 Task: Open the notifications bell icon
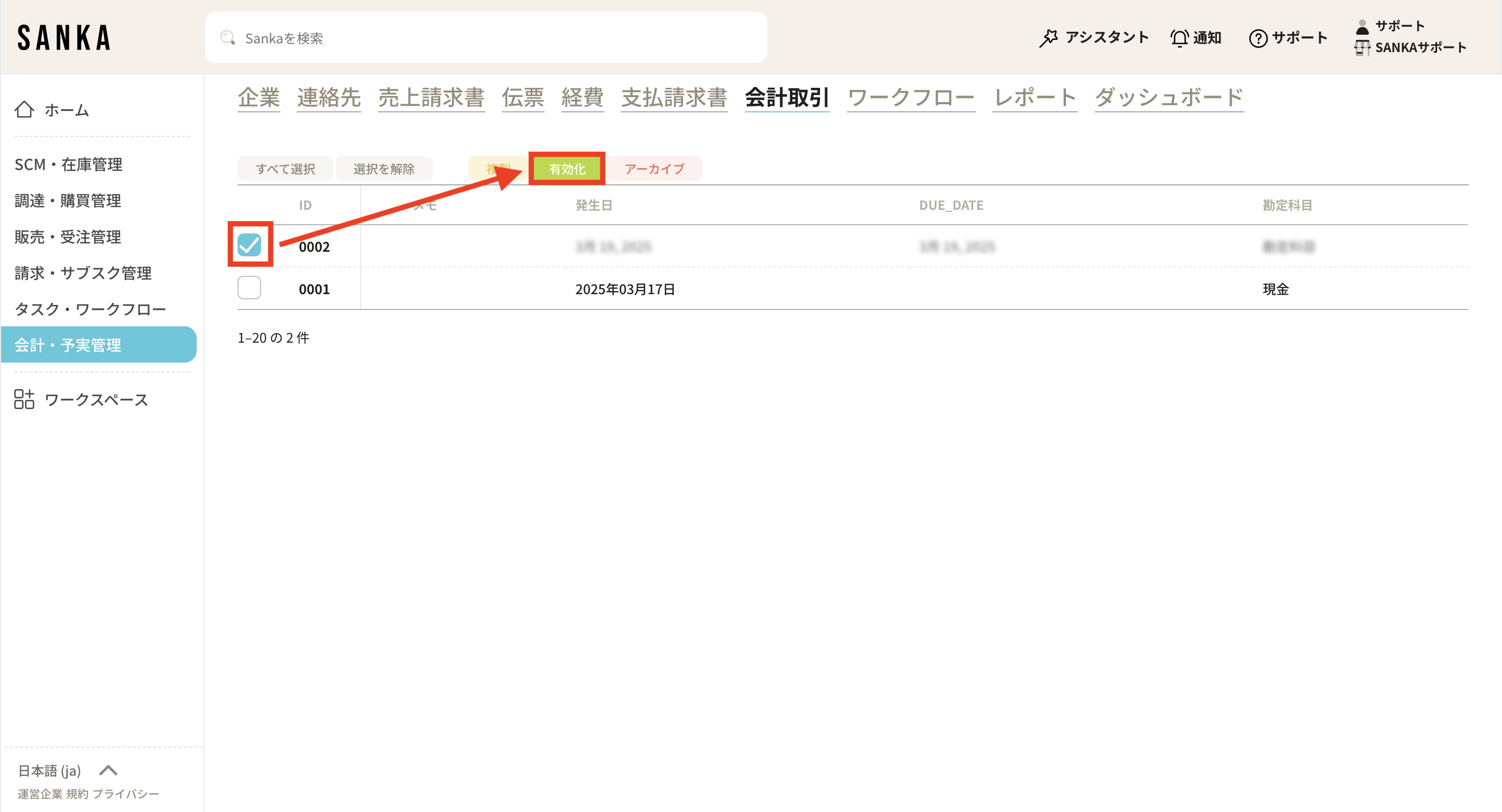(x=1179, y=38)
